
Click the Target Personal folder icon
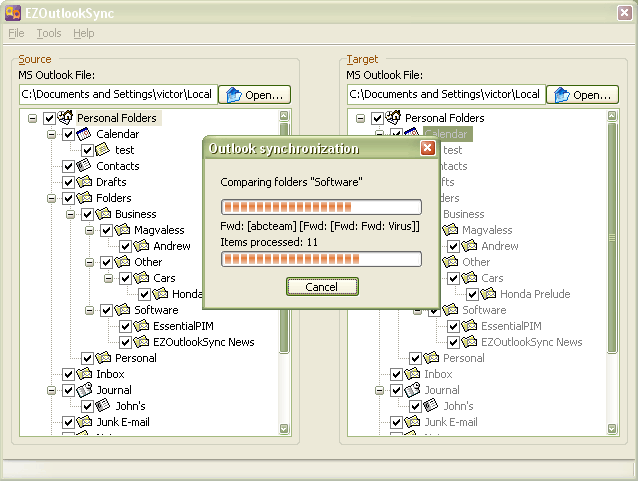(431, 357)
